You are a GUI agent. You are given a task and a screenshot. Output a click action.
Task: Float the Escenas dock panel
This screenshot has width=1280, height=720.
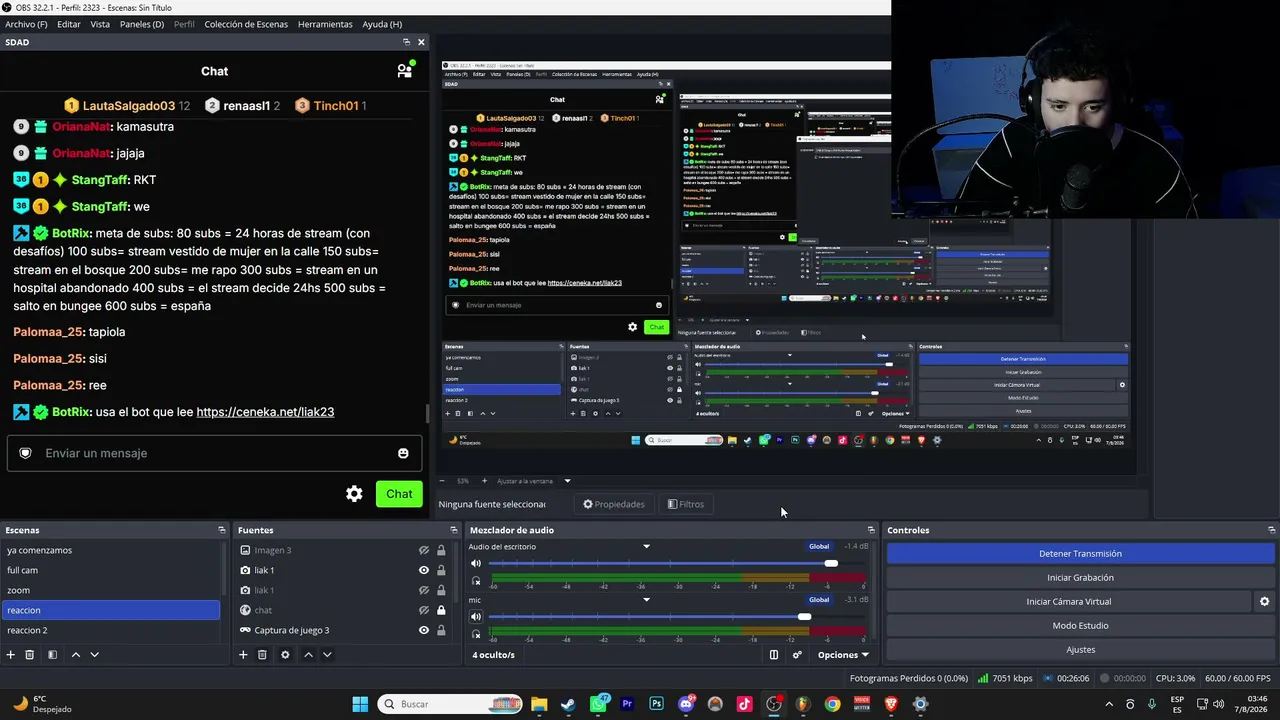(222, 530)
